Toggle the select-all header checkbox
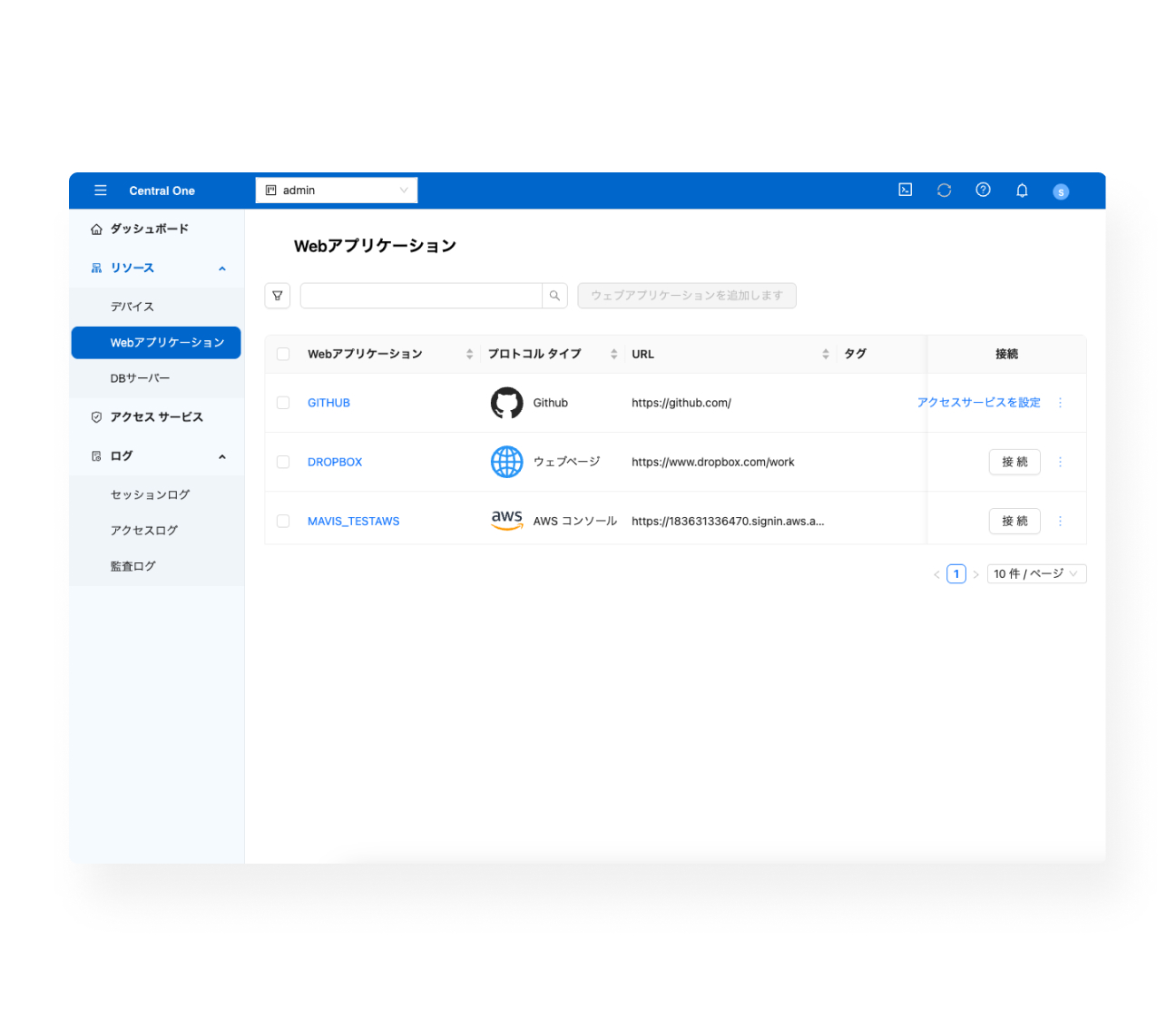 tap(283, 354)
